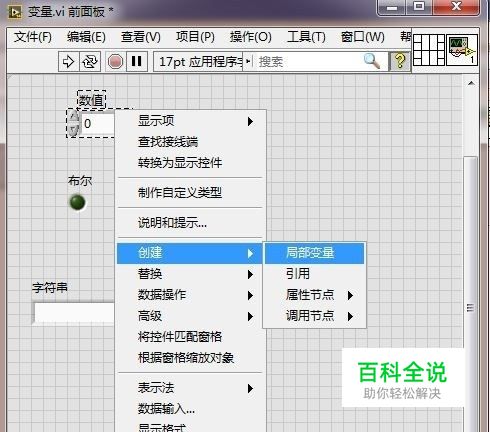Expand 属性节点 submenu
Viewport: 490px width, 432px height.
pos(315,295)
